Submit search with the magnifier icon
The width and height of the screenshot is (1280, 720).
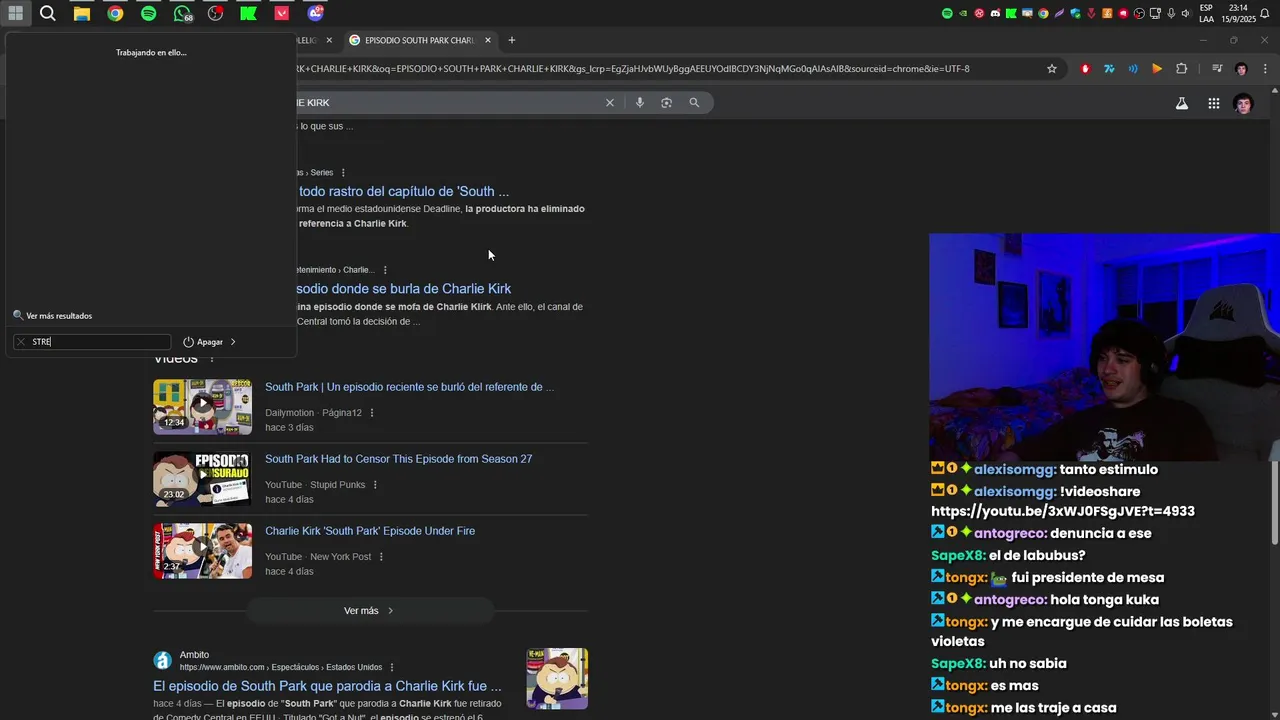[x=694, y=102]
